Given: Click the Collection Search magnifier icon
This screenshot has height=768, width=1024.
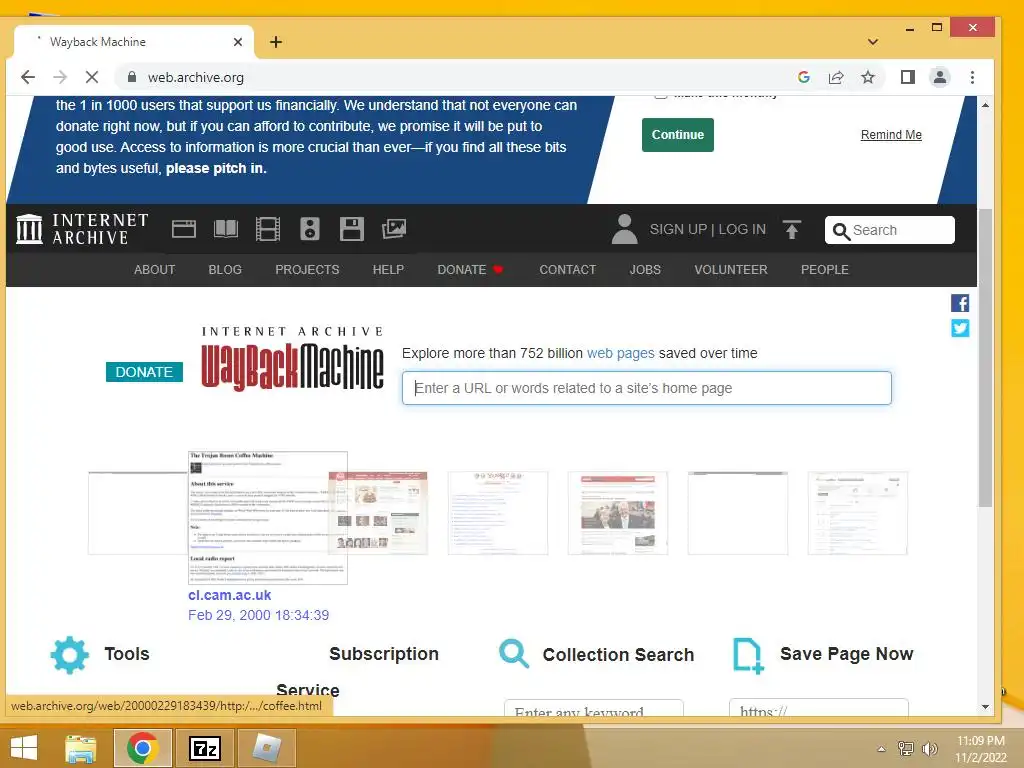Looking at the screenshot, I should coord(514,653).
